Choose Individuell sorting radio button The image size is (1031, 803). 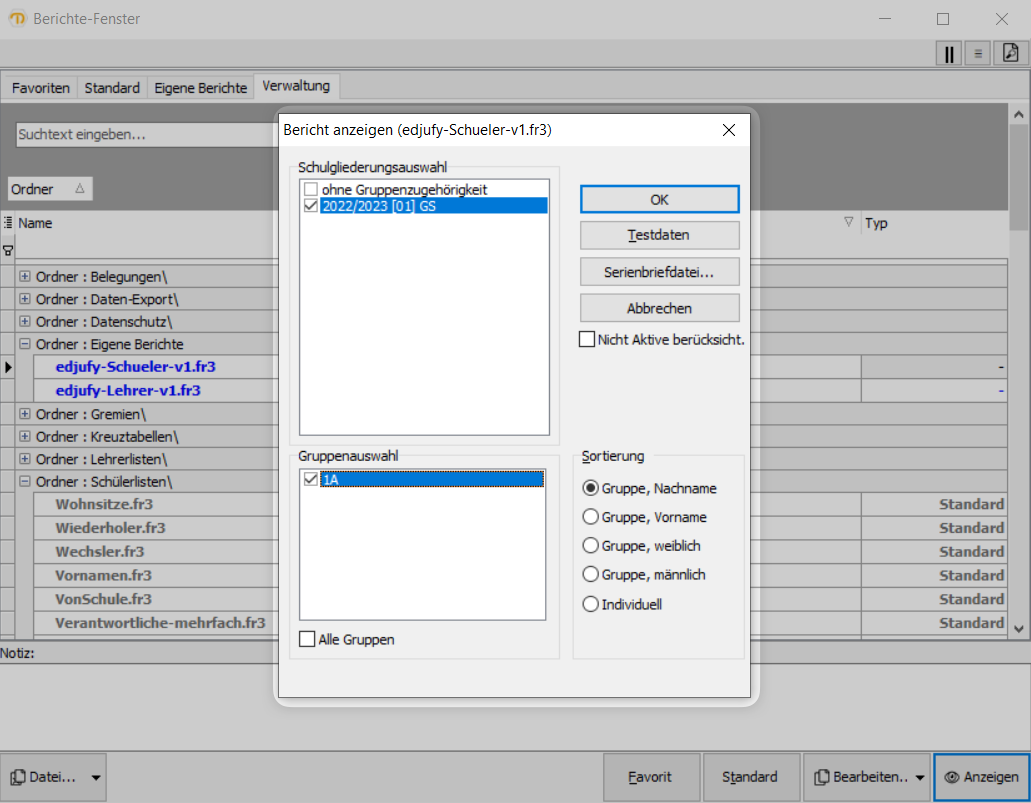[591, 604]
